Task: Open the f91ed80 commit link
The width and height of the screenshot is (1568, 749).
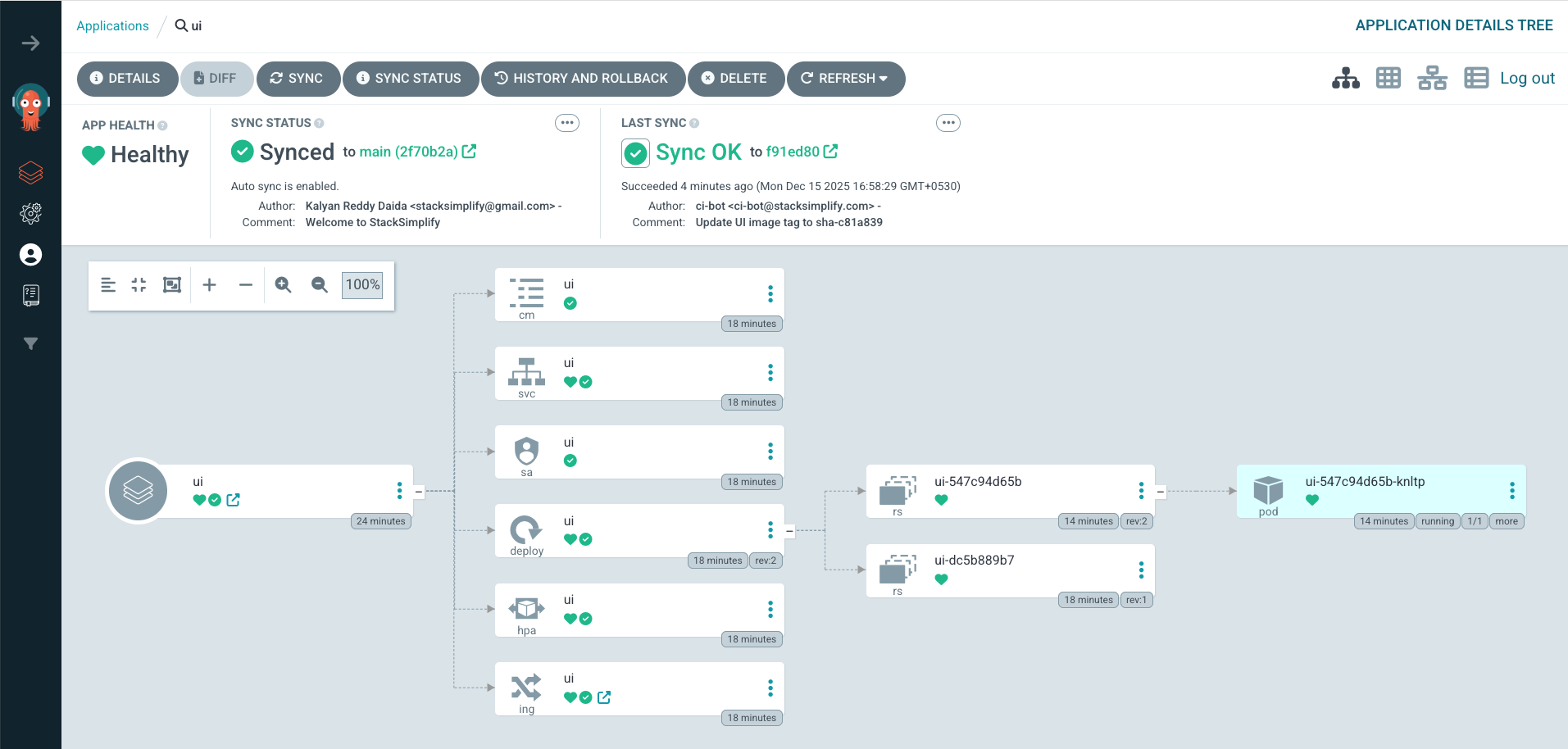Action: pyautogui.click(x=801, y=152)
